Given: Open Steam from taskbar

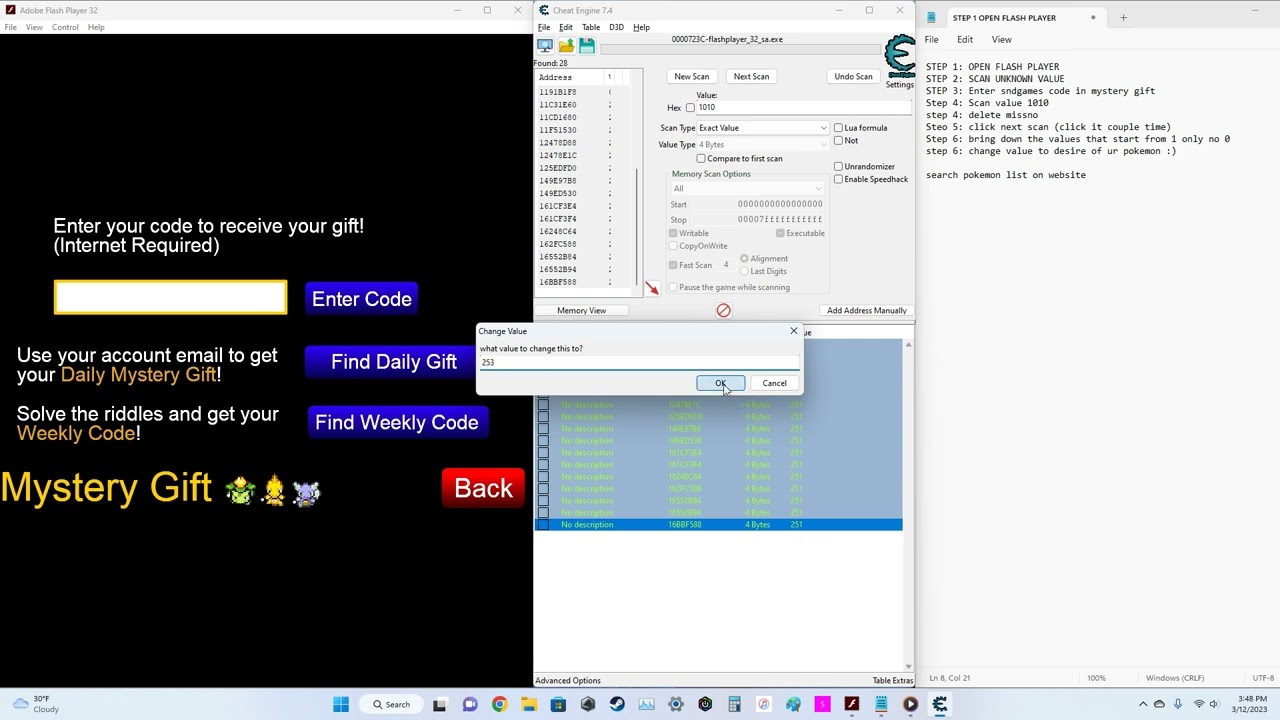Looking at the screenshot, I should pyautogui.click(x=617, y=704).
